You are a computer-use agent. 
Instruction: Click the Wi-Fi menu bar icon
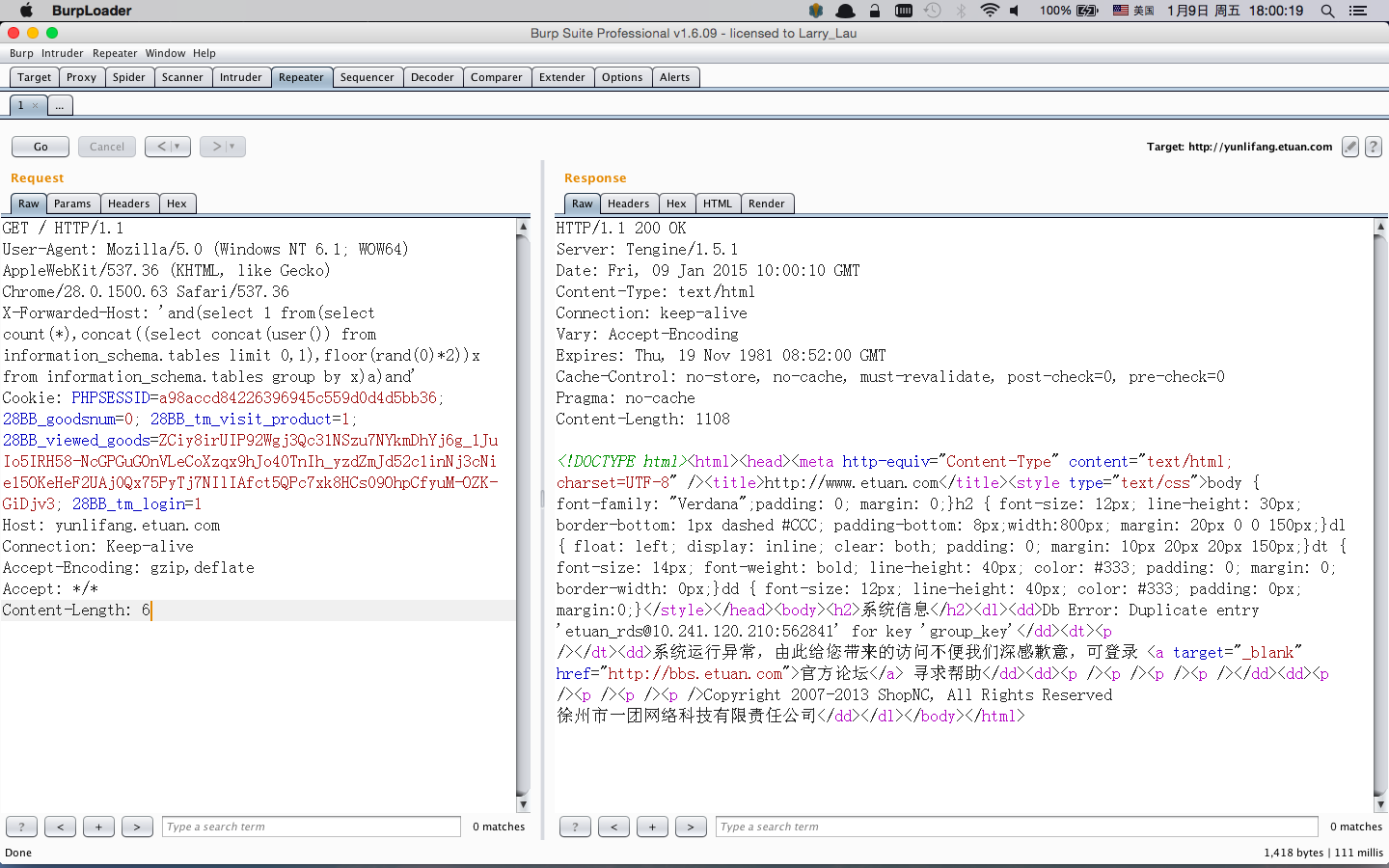(x=990, y=11)
